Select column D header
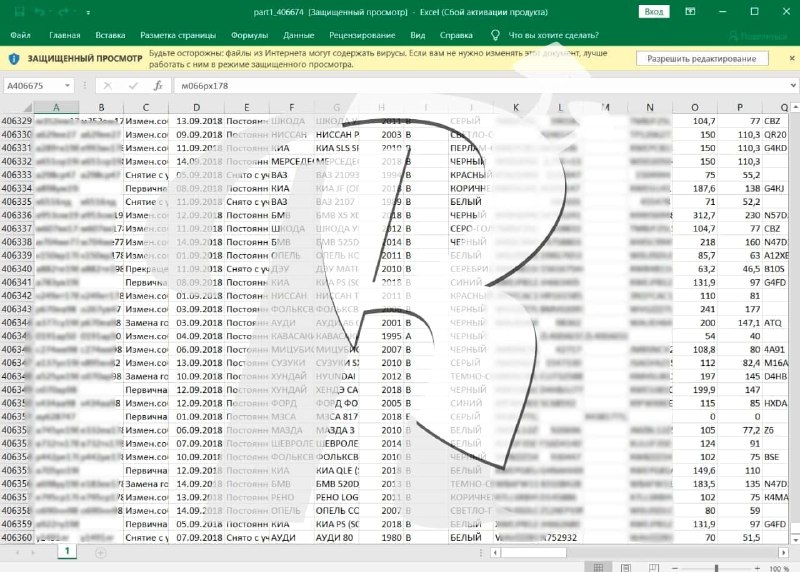This screenshot has height=572, width=800. [x=196, y=107]
